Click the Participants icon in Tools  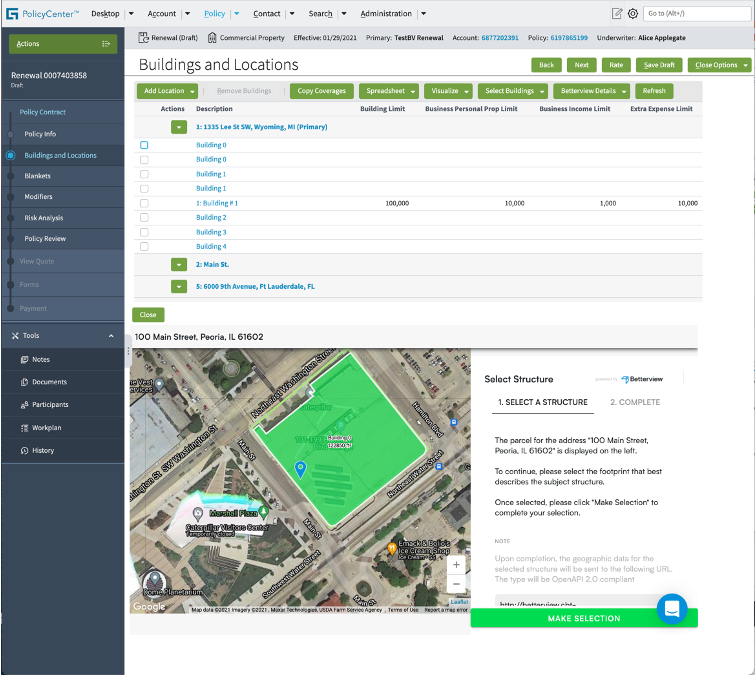25,405
